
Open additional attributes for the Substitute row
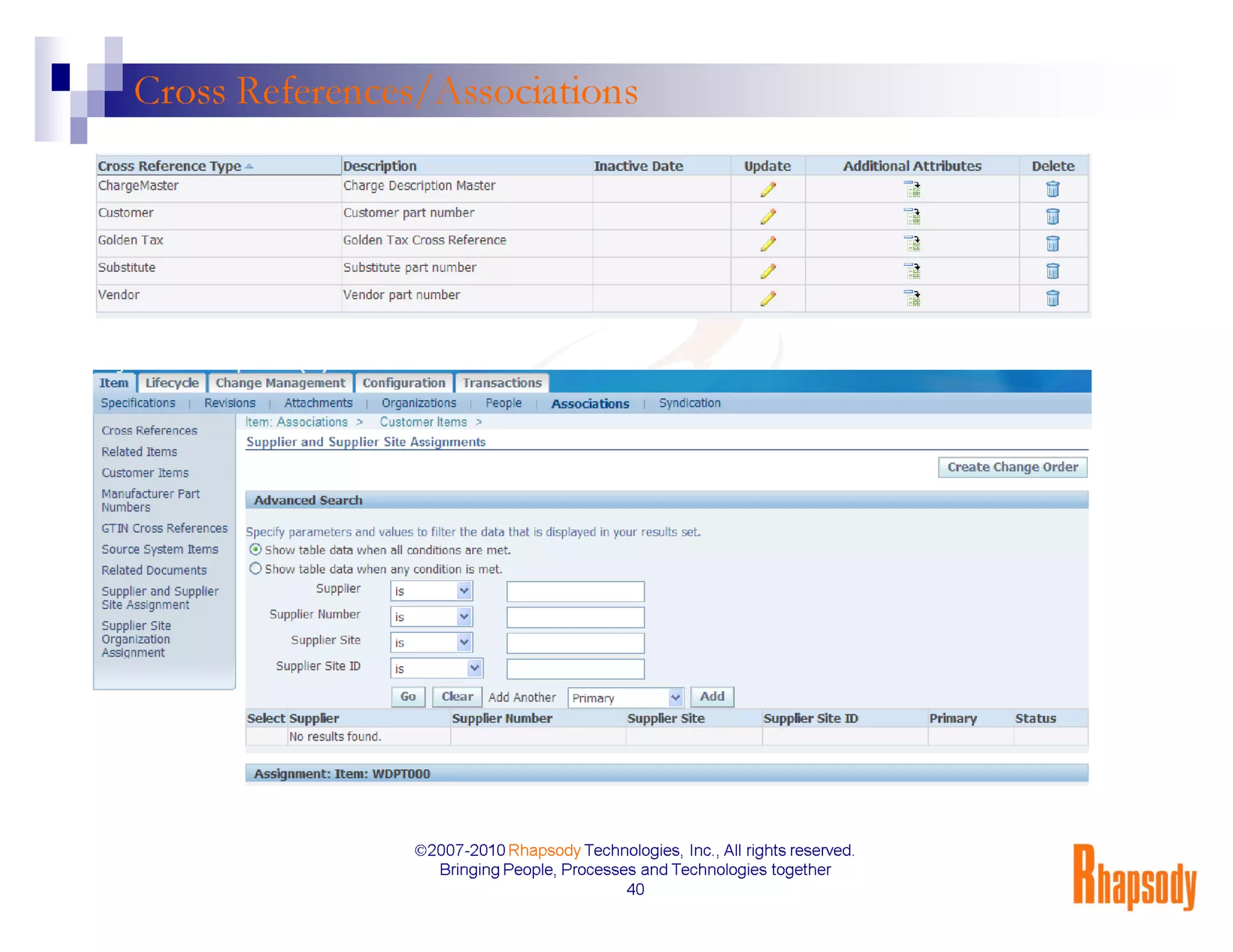[x=912, y=271]
